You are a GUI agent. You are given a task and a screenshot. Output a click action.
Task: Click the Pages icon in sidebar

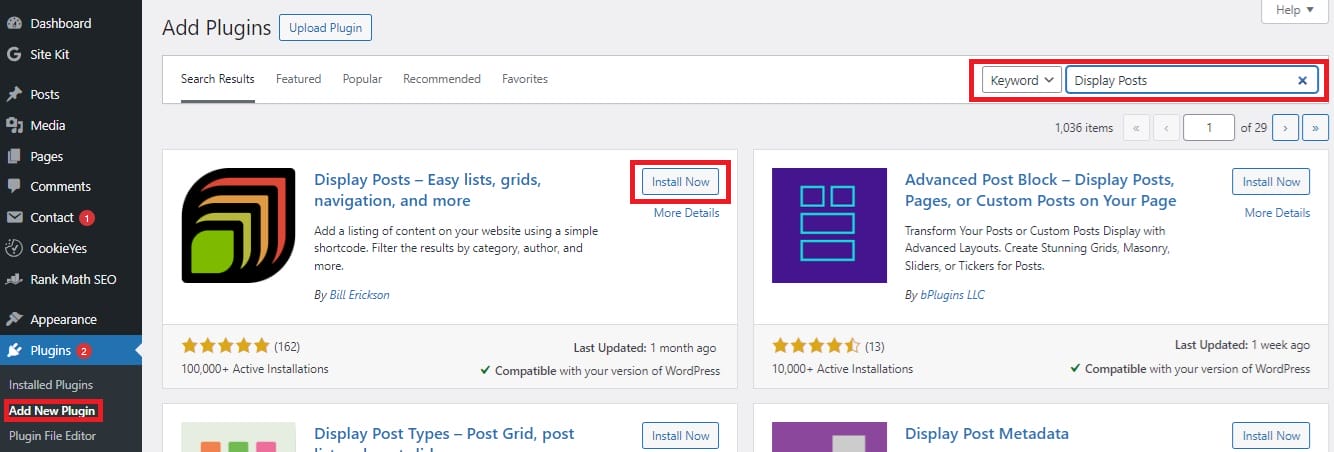[x=14, y=156]
